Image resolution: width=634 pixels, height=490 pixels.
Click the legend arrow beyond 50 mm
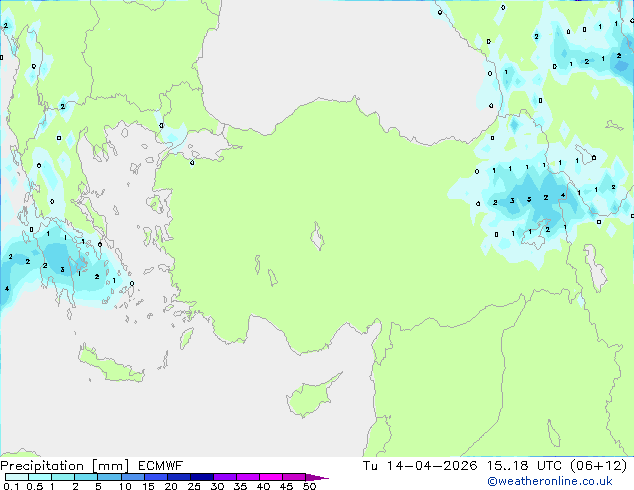pos(317,477)
